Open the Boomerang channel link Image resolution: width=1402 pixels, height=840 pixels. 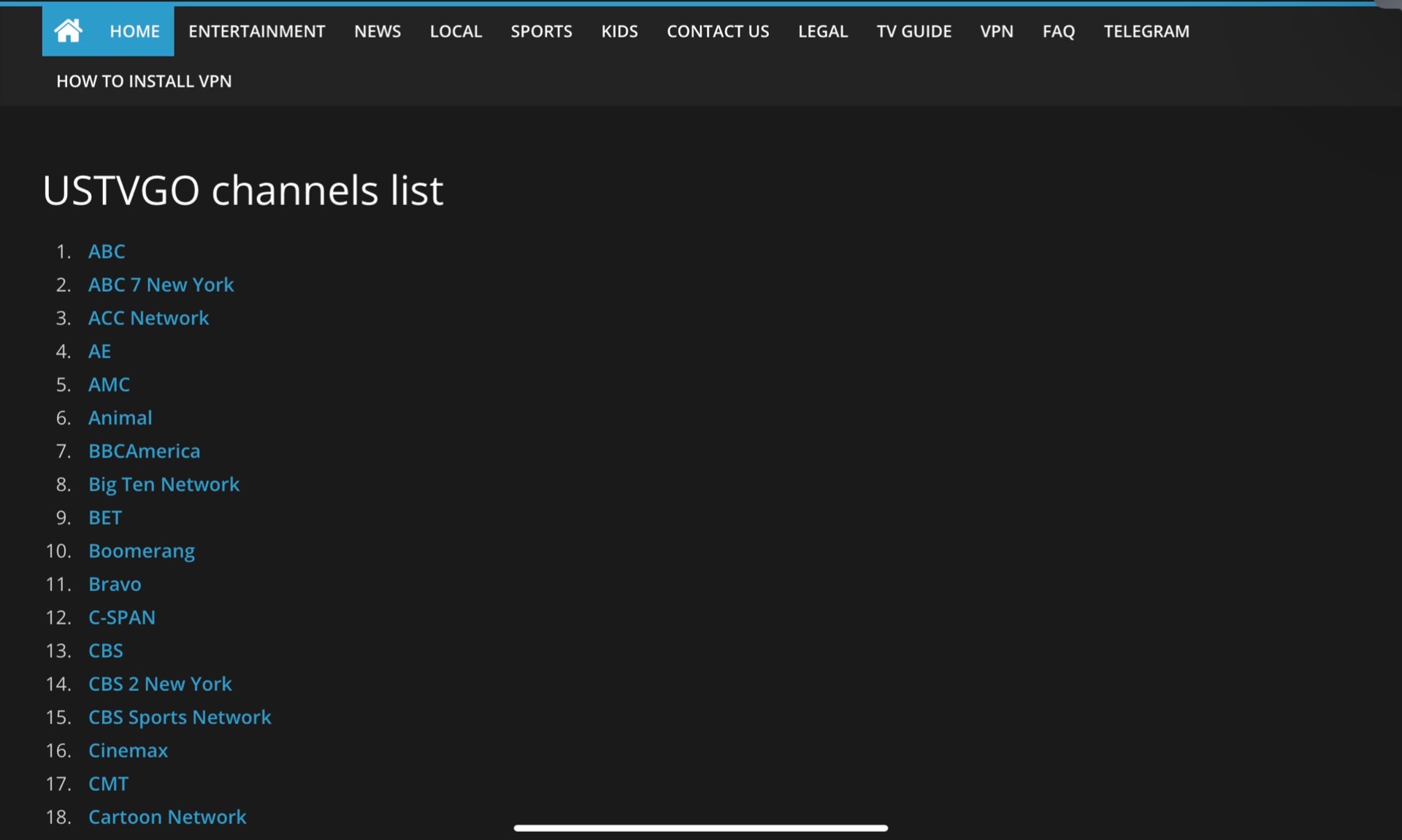(142, 551)
